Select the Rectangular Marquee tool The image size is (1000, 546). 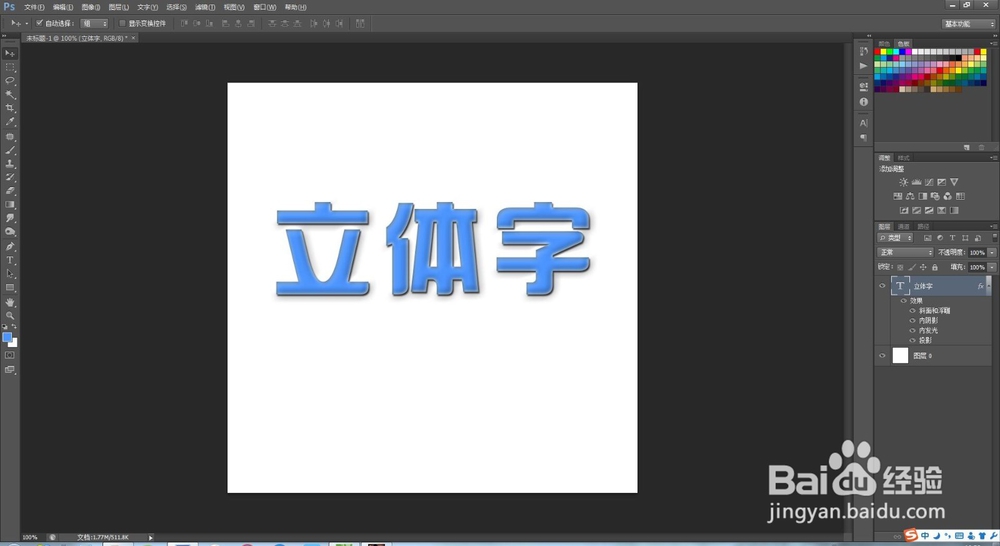[x=10, y=67]
